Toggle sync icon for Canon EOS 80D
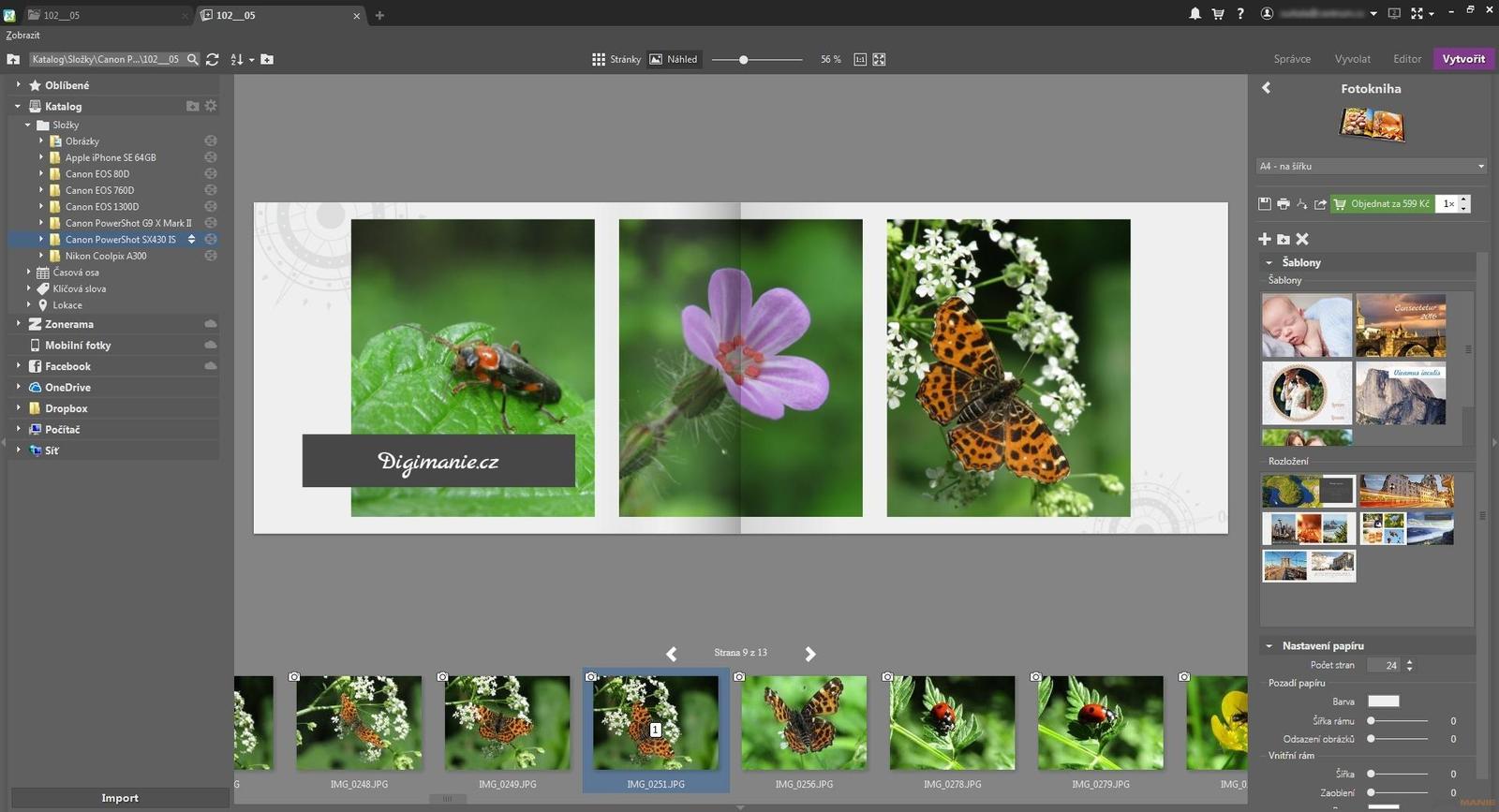Image resolution: width=1499 pixels, height=812 pixels. (211, 173)
